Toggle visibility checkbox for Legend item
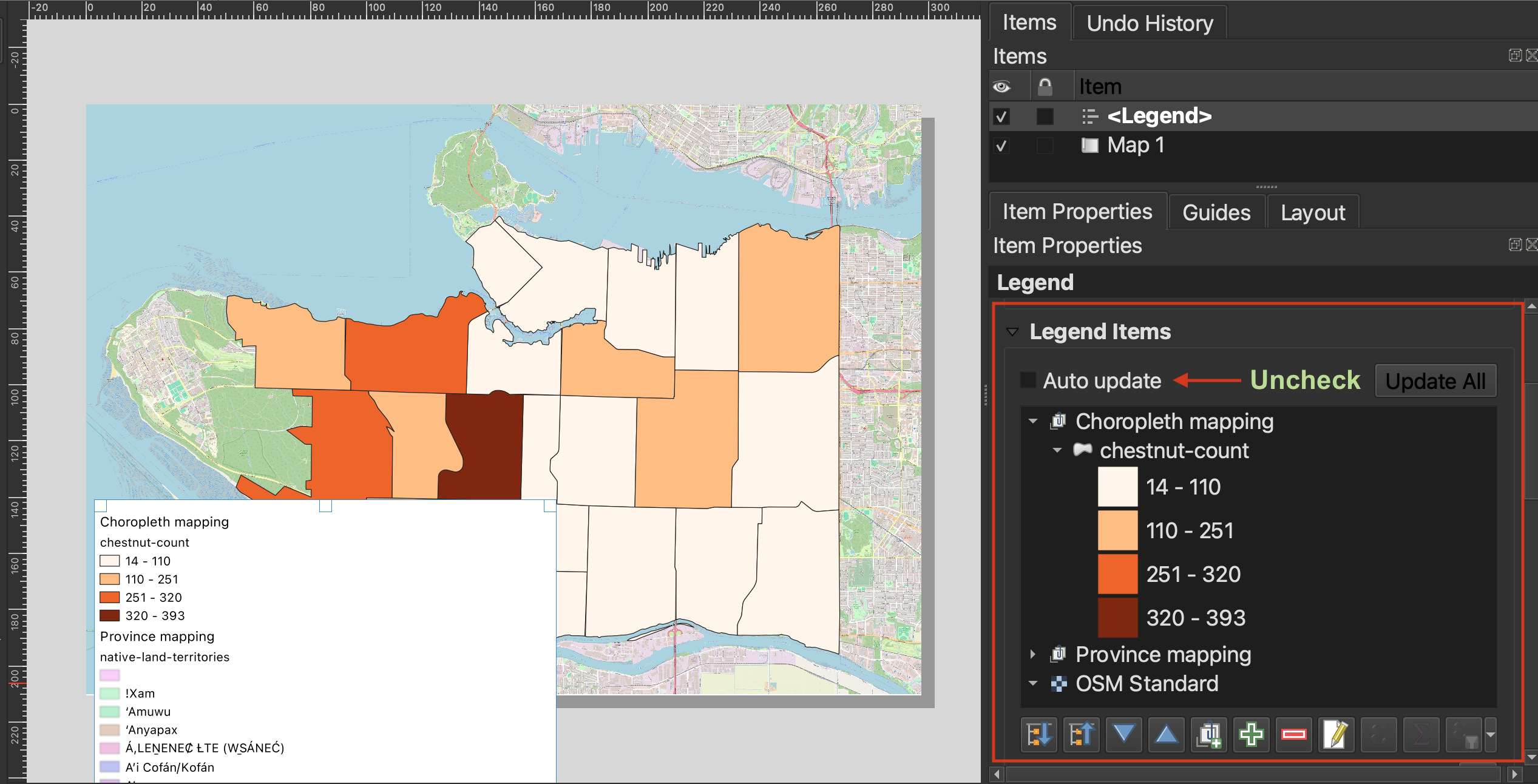Screen dimensions: 1538x784 point(1001,116)
